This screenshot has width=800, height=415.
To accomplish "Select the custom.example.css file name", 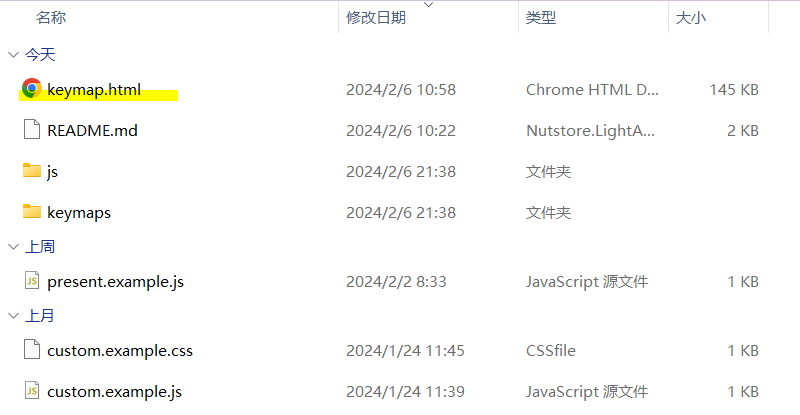I will (x=120, y=350).
